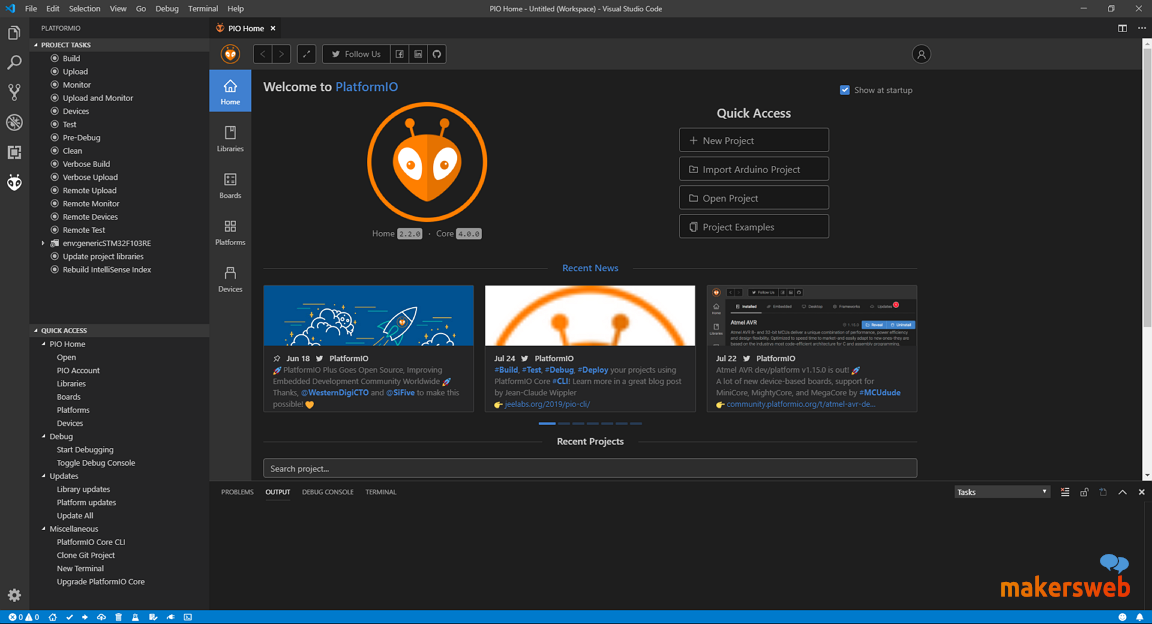Viewport: 1152px width, 624px height.
Task: Open the Manage gear at activity bar bottom
Action: pyautogui.click(x=14, y=595)
